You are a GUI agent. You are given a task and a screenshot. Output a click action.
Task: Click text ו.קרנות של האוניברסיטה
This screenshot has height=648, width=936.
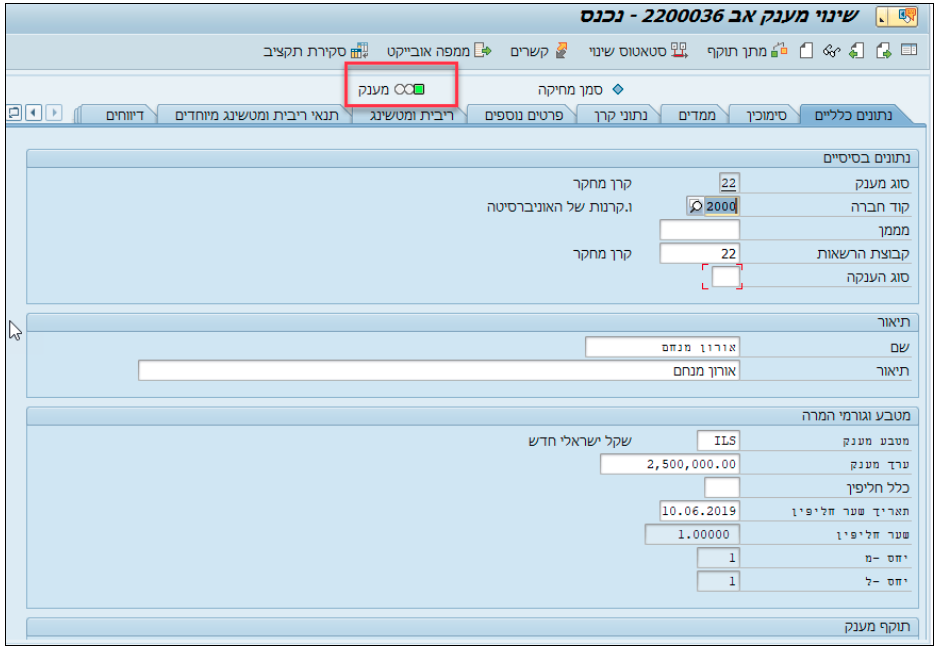[559, 207]
